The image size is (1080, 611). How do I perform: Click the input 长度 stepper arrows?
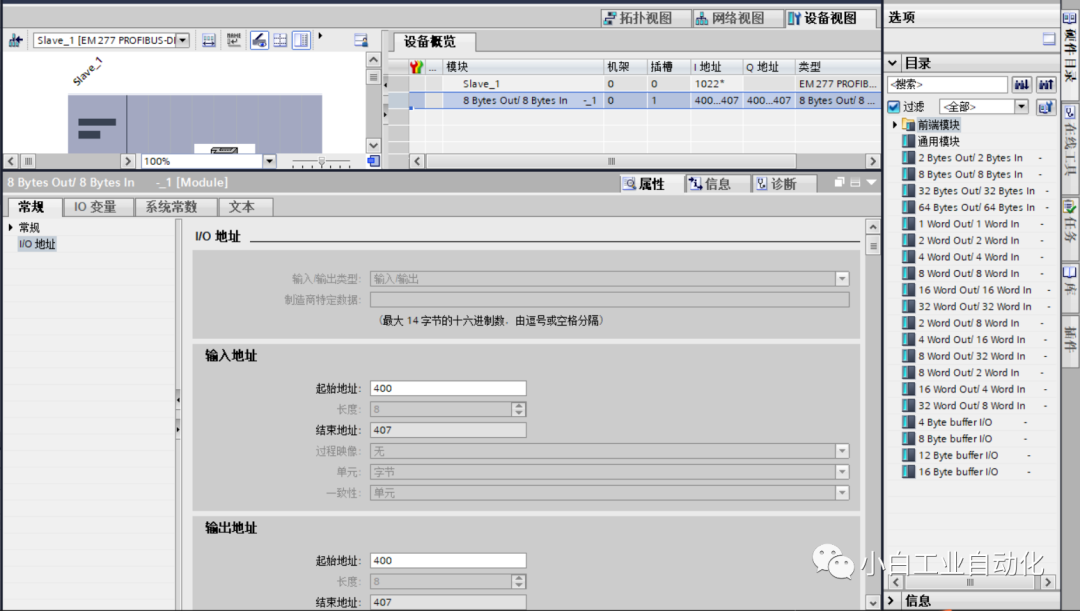519,409
